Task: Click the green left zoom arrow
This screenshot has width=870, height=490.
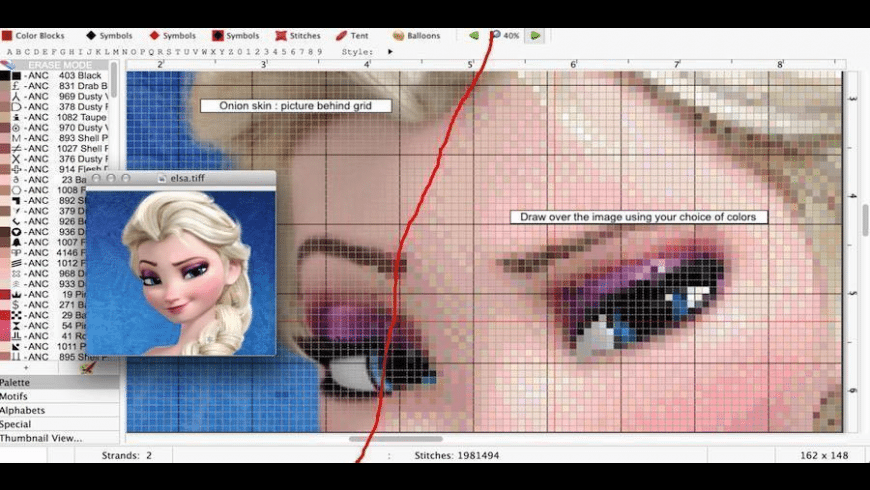Action: pos(474,36)
